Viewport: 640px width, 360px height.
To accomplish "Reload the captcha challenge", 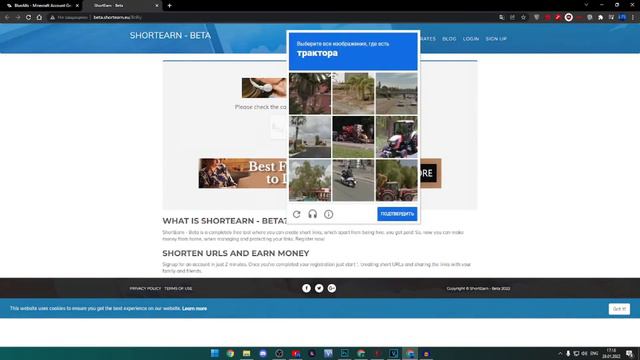I will tap(297, 214).
